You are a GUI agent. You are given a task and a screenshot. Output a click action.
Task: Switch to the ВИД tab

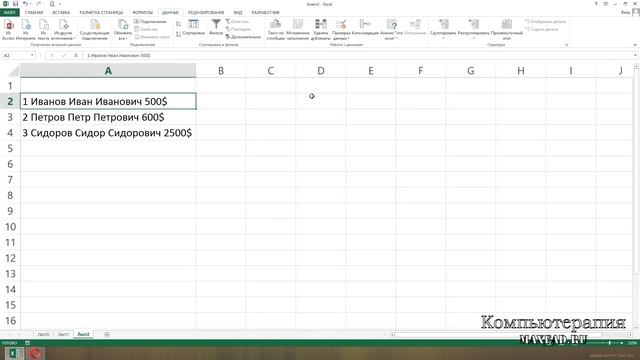[238, 13]
